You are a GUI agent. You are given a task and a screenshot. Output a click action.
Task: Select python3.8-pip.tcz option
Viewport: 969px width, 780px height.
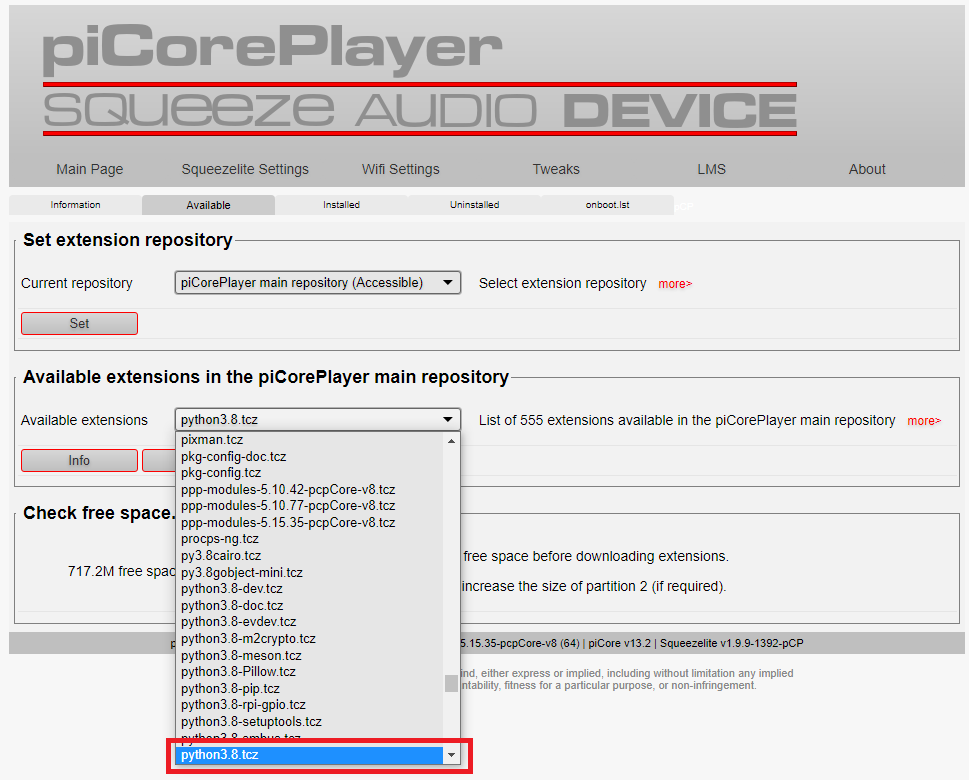point(310,689)
